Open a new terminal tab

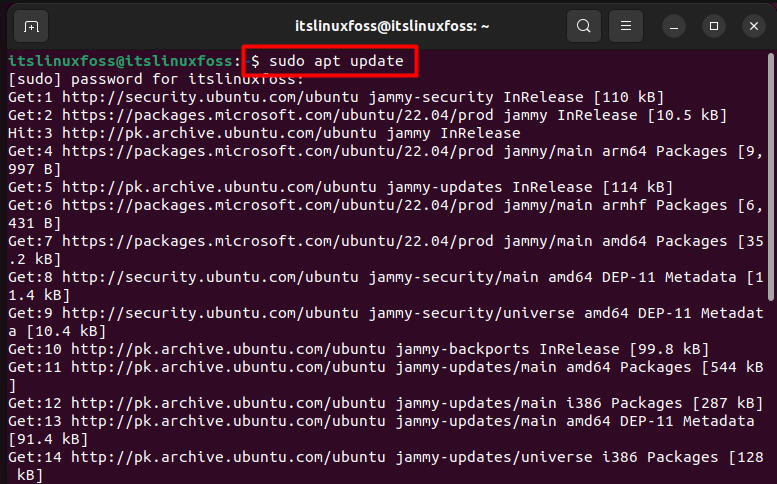click(x=31, y=26)
